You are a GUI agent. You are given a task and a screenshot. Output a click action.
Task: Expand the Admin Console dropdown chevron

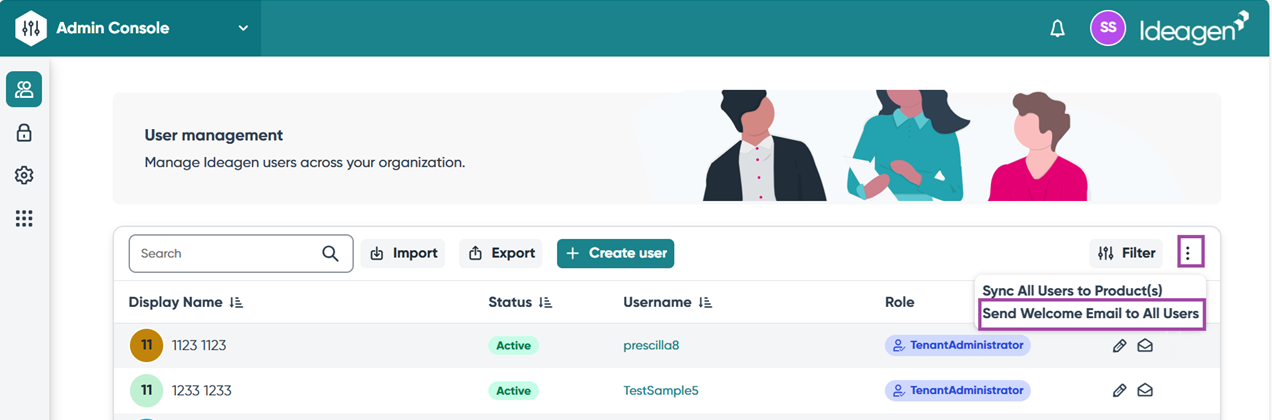[x=243, y=28]
